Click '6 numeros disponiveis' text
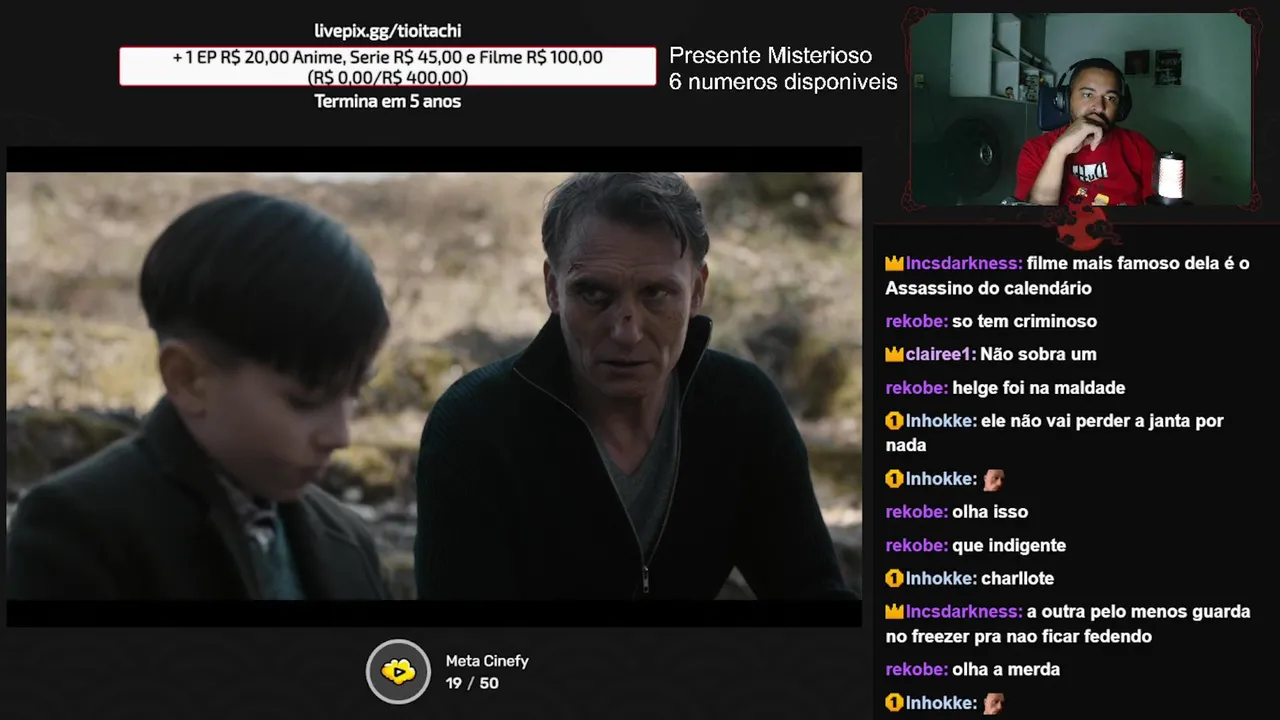The width and height of the screenshot is (1280, 720). (x=783, y=82)
